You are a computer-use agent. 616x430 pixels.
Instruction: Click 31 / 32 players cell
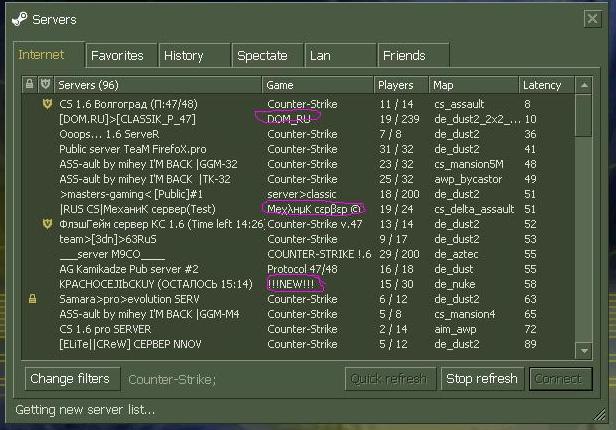tap(396, 149)
